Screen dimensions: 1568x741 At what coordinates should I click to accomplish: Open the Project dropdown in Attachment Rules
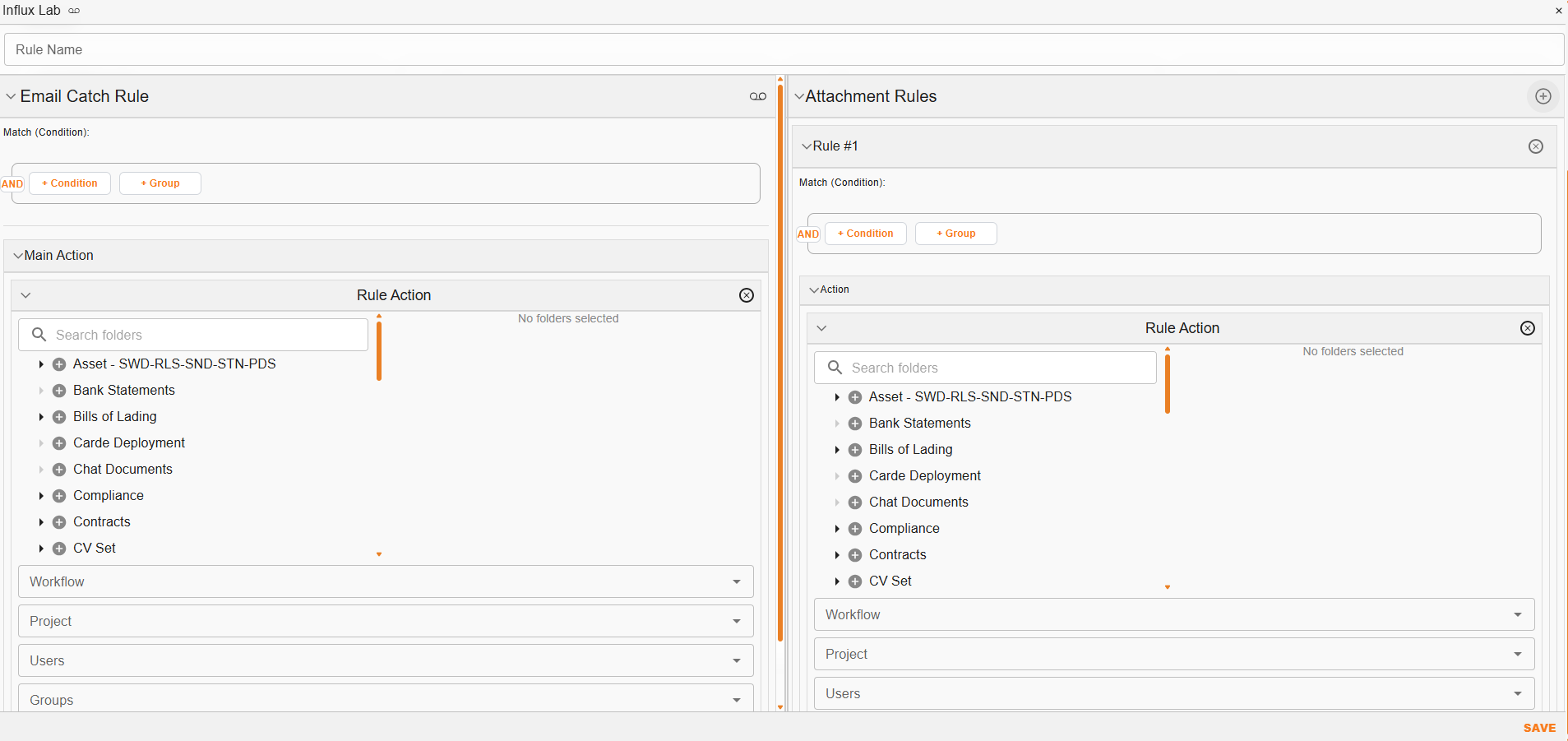[x=1517, y=654]
